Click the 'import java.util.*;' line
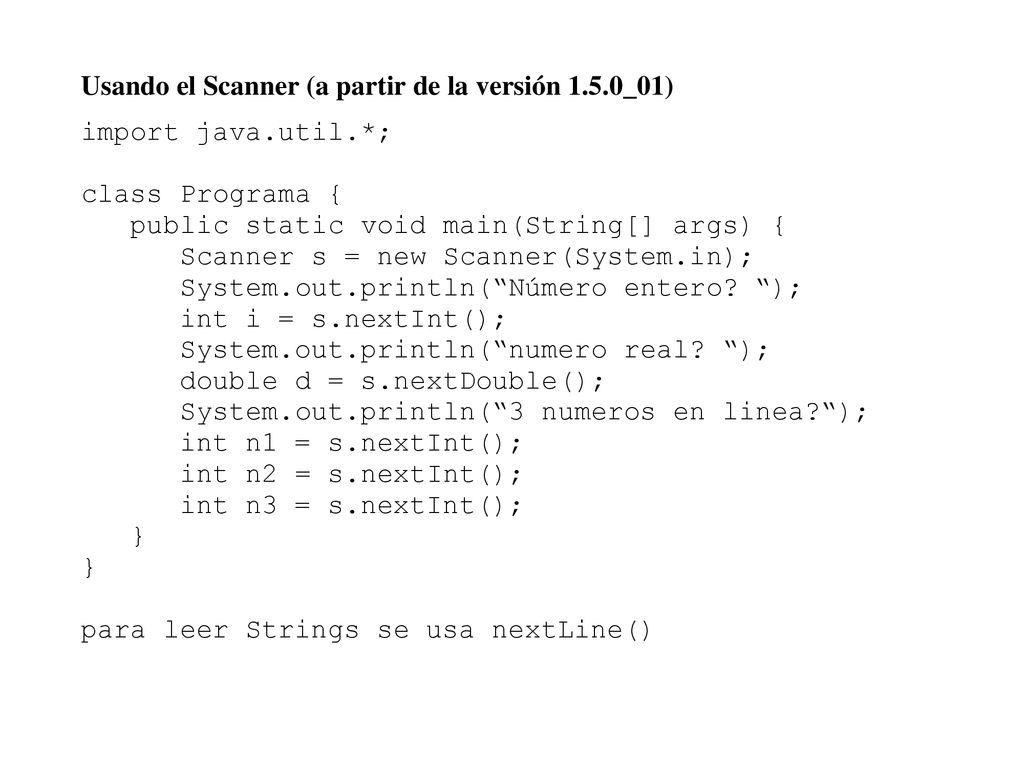Viewport: 1024px width, 768px height. pyautogui.click(x=236, y=133)
